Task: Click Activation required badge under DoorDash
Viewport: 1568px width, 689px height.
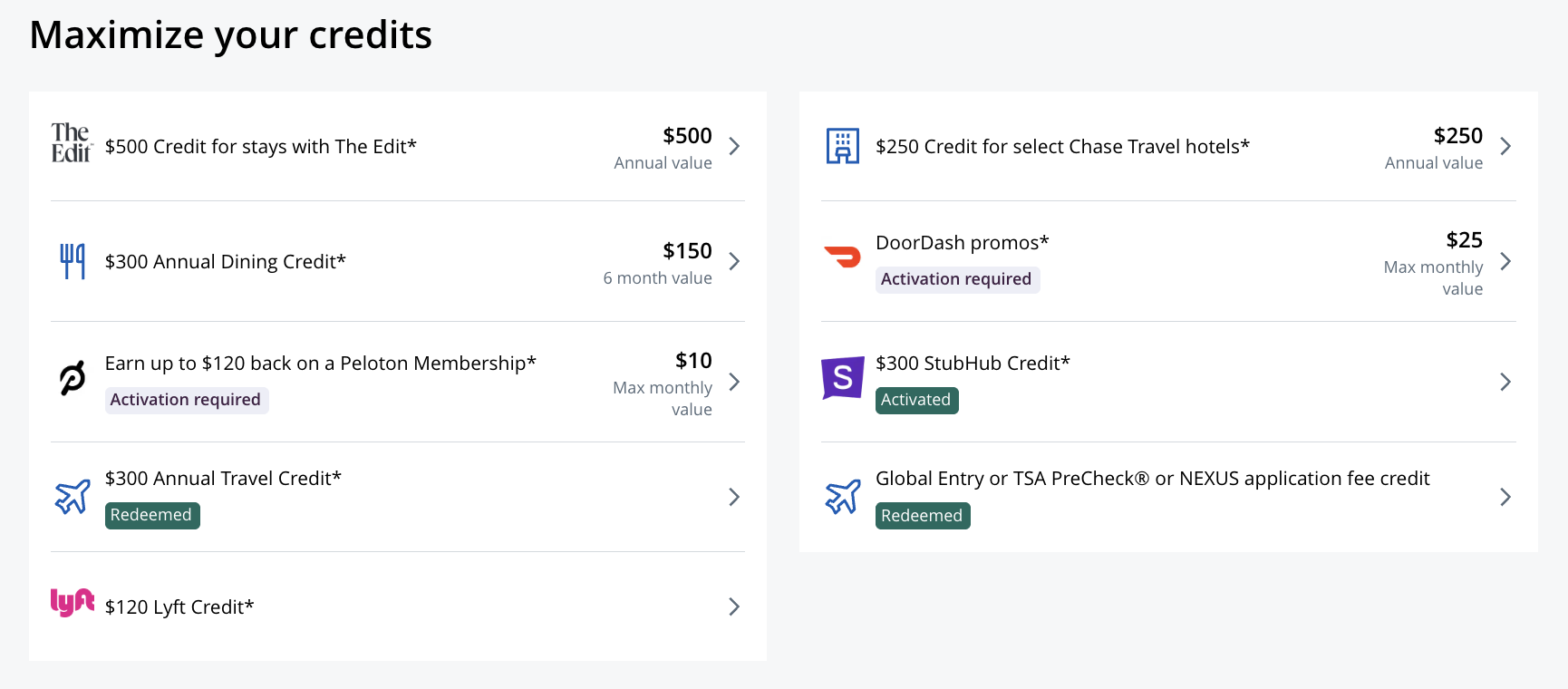Action: 957,279
